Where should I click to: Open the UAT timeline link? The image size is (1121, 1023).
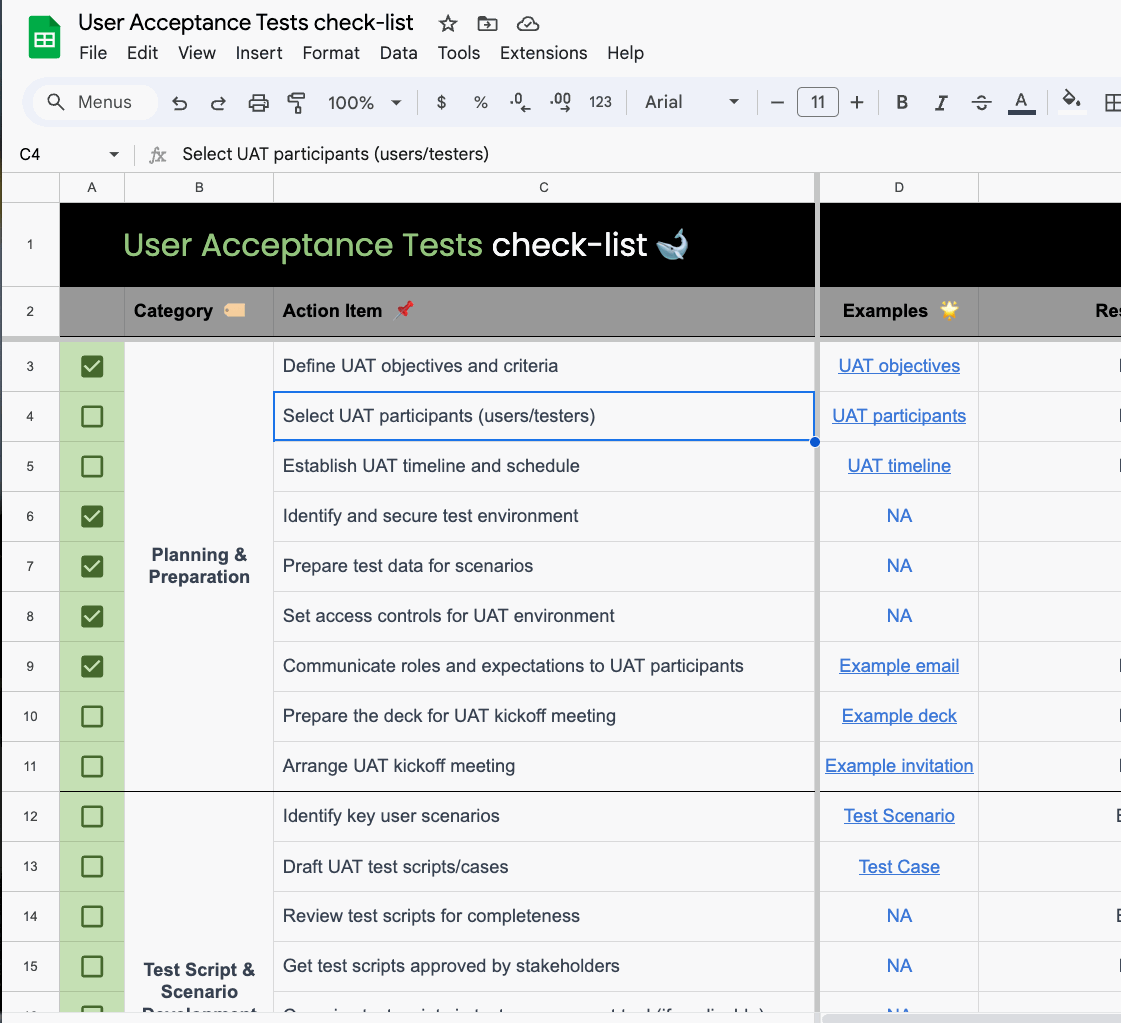tap(899, 466)
